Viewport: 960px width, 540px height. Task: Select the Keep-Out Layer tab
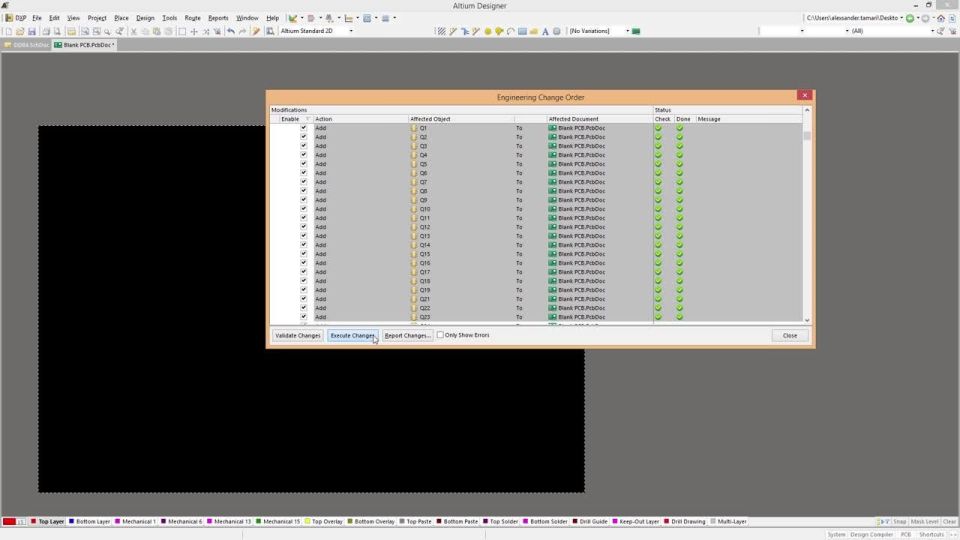(636, 522)
